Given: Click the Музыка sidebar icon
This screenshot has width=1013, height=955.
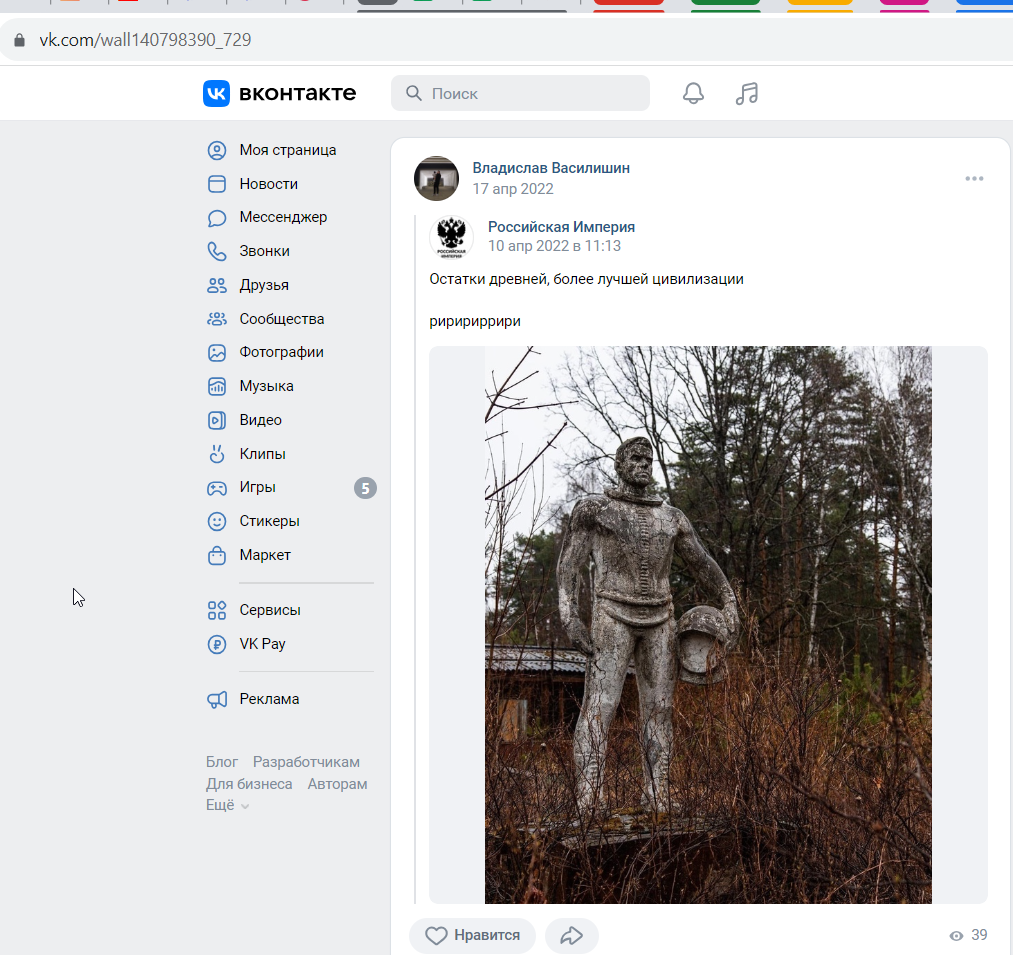Looking at the screenshot, I should 217,386.
